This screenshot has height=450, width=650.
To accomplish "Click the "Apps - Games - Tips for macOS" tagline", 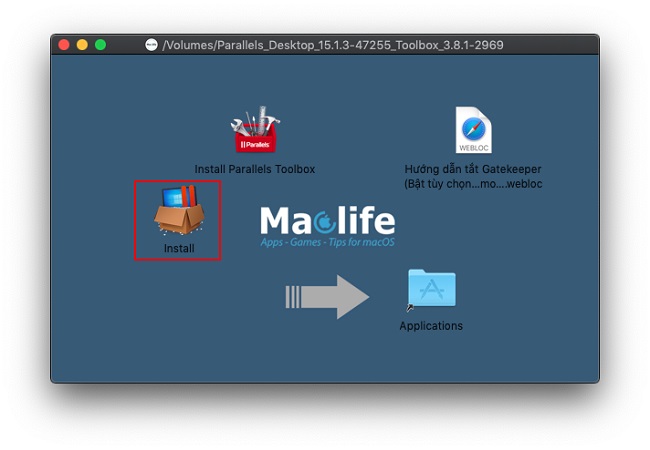I will pos(327,243).
